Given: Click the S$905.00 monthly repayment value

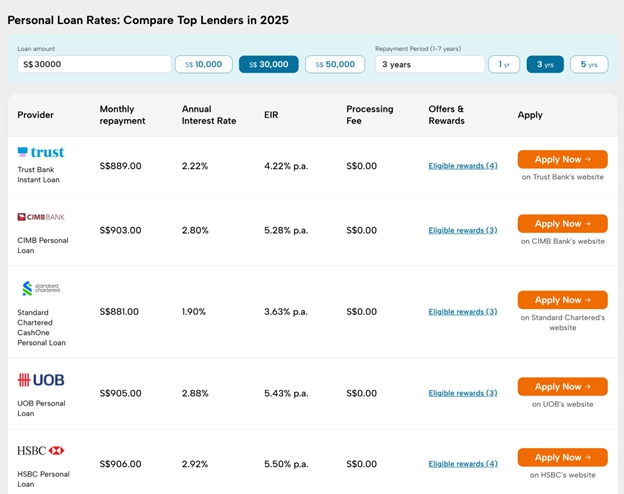Looking at the screenshot, I should click(x=121, y=393).
